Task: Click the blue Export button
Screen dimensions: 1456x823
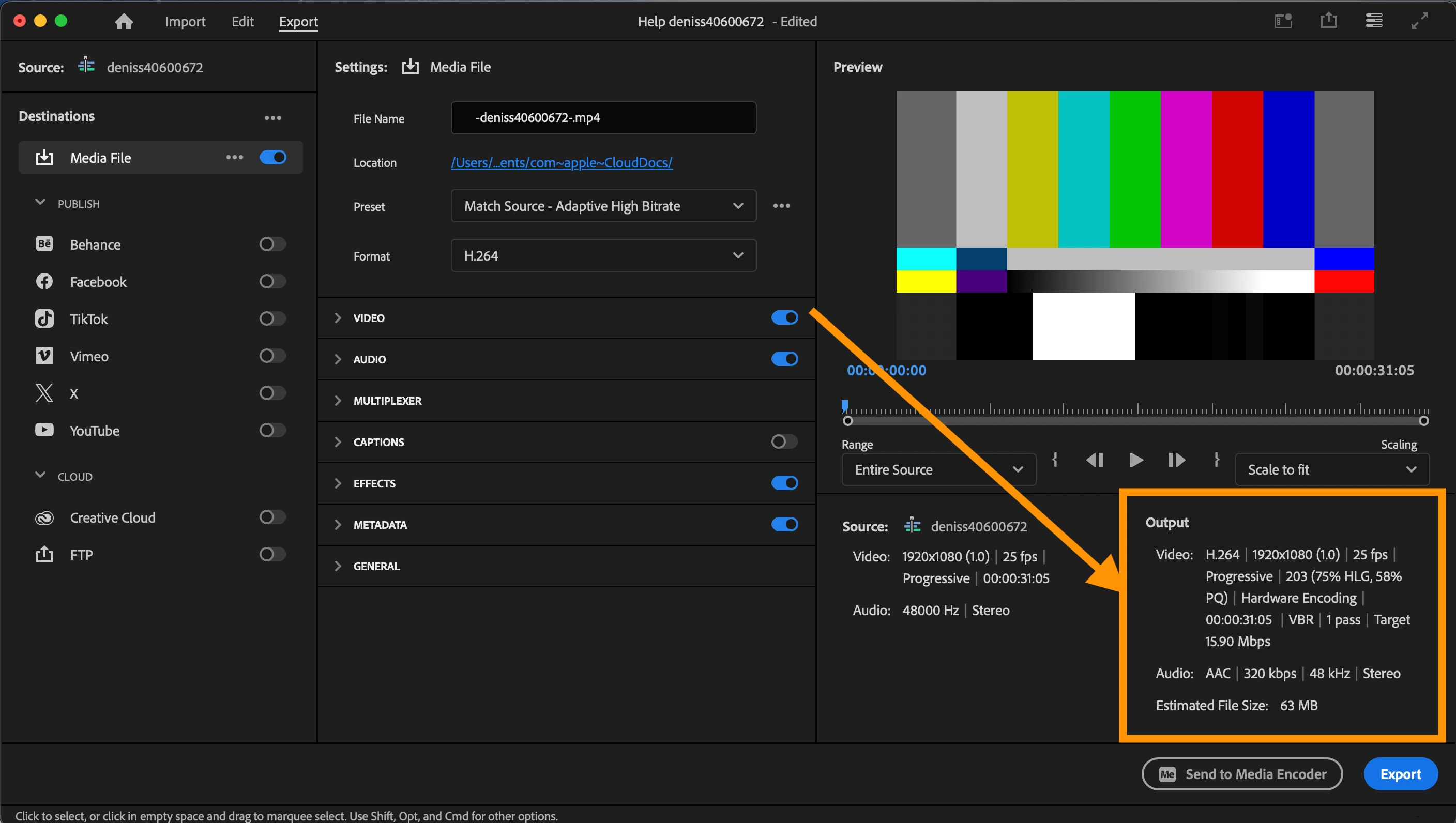Action: pos(1400,774)
